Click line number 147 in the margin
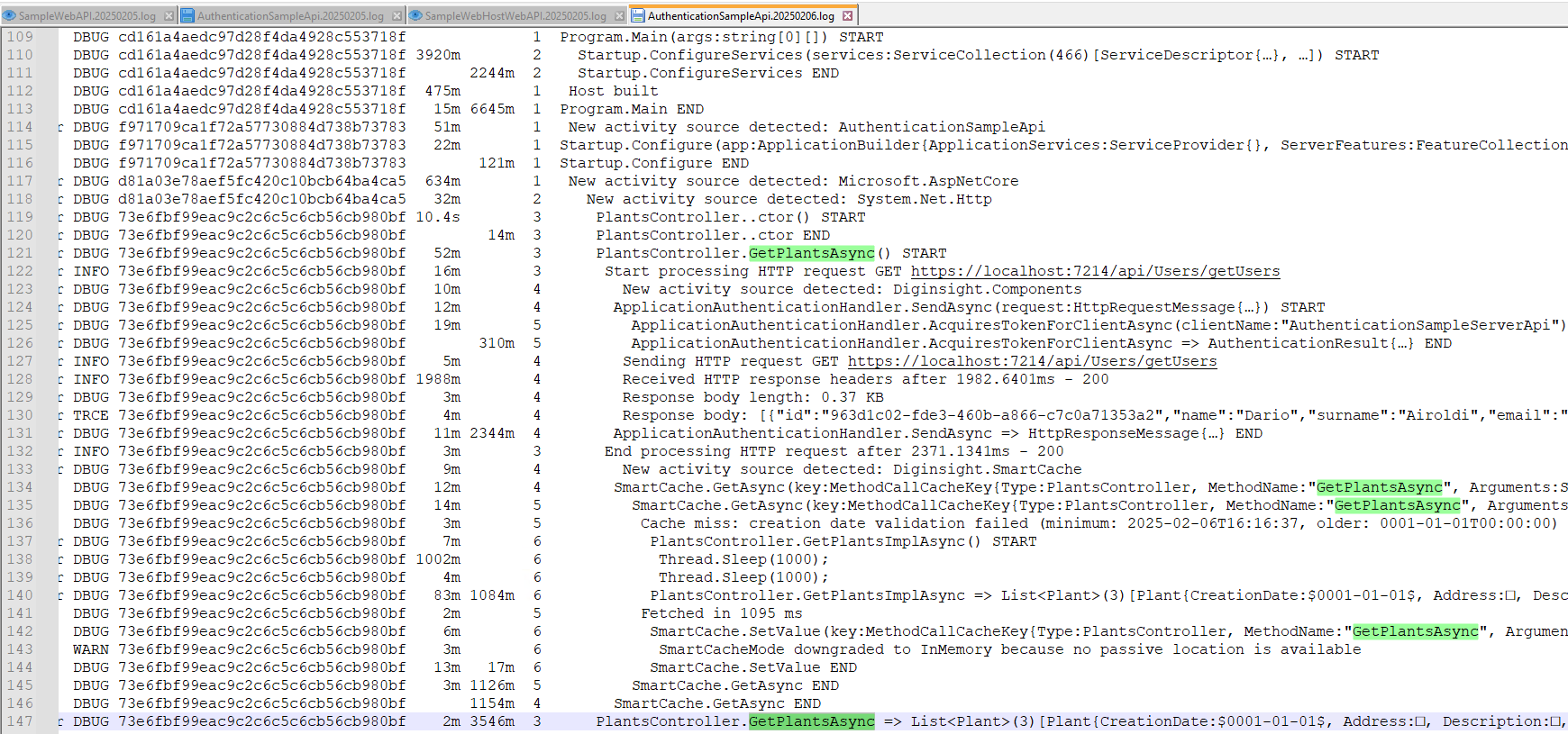 coord(20,721)
